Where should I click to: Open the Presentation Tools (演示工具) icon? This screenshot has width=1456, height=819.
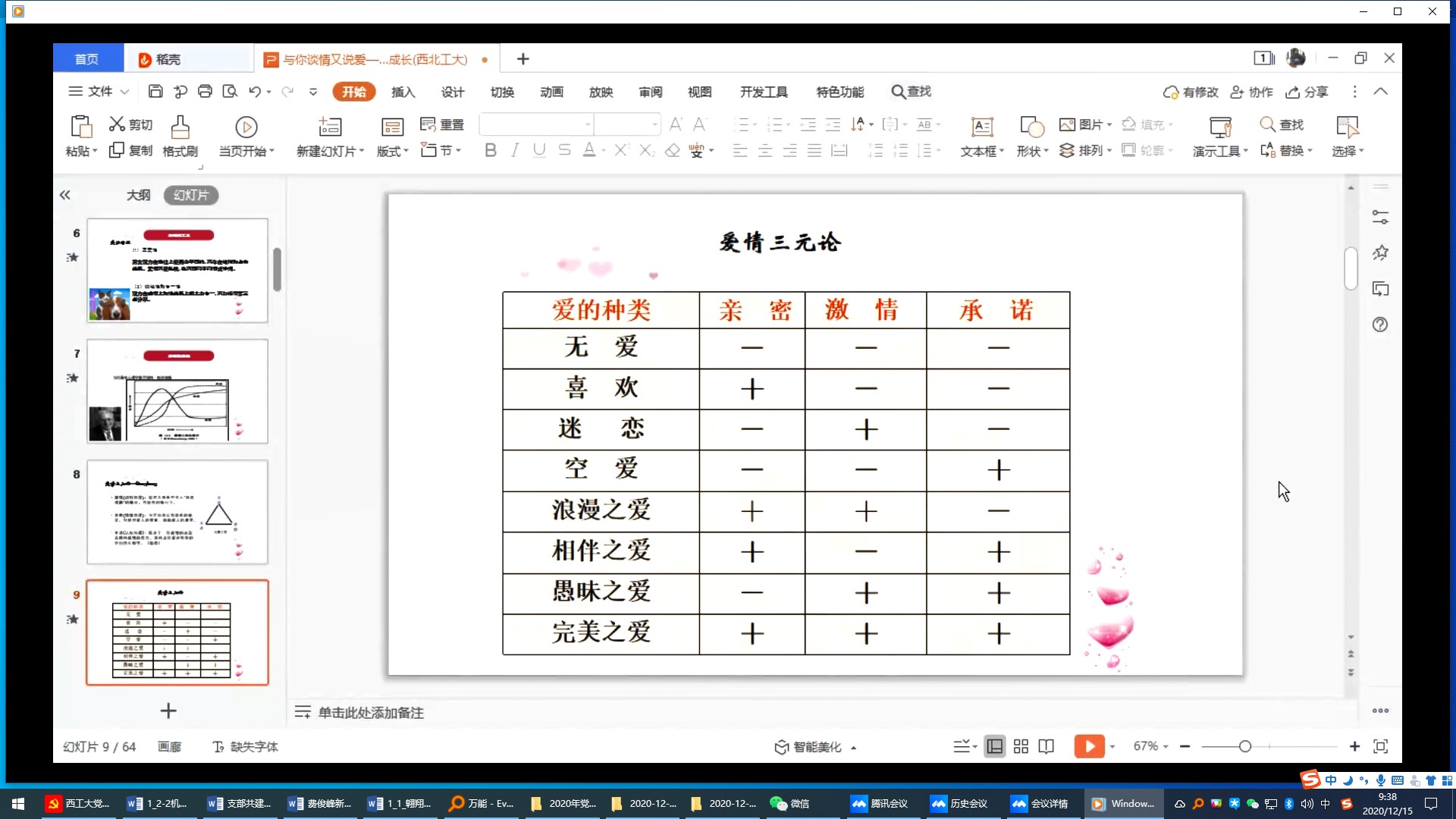click(x=1220, y=127)
